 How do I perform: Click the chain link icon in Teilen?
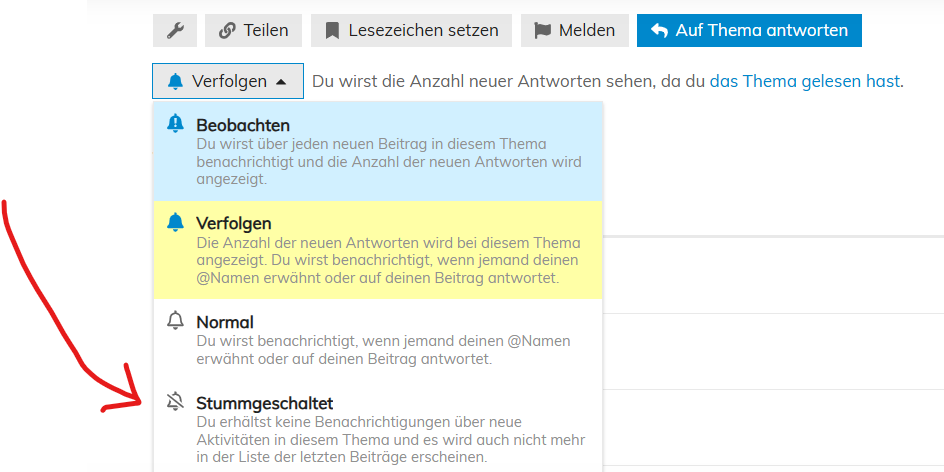pyautogui.click(x=226, y=31)
